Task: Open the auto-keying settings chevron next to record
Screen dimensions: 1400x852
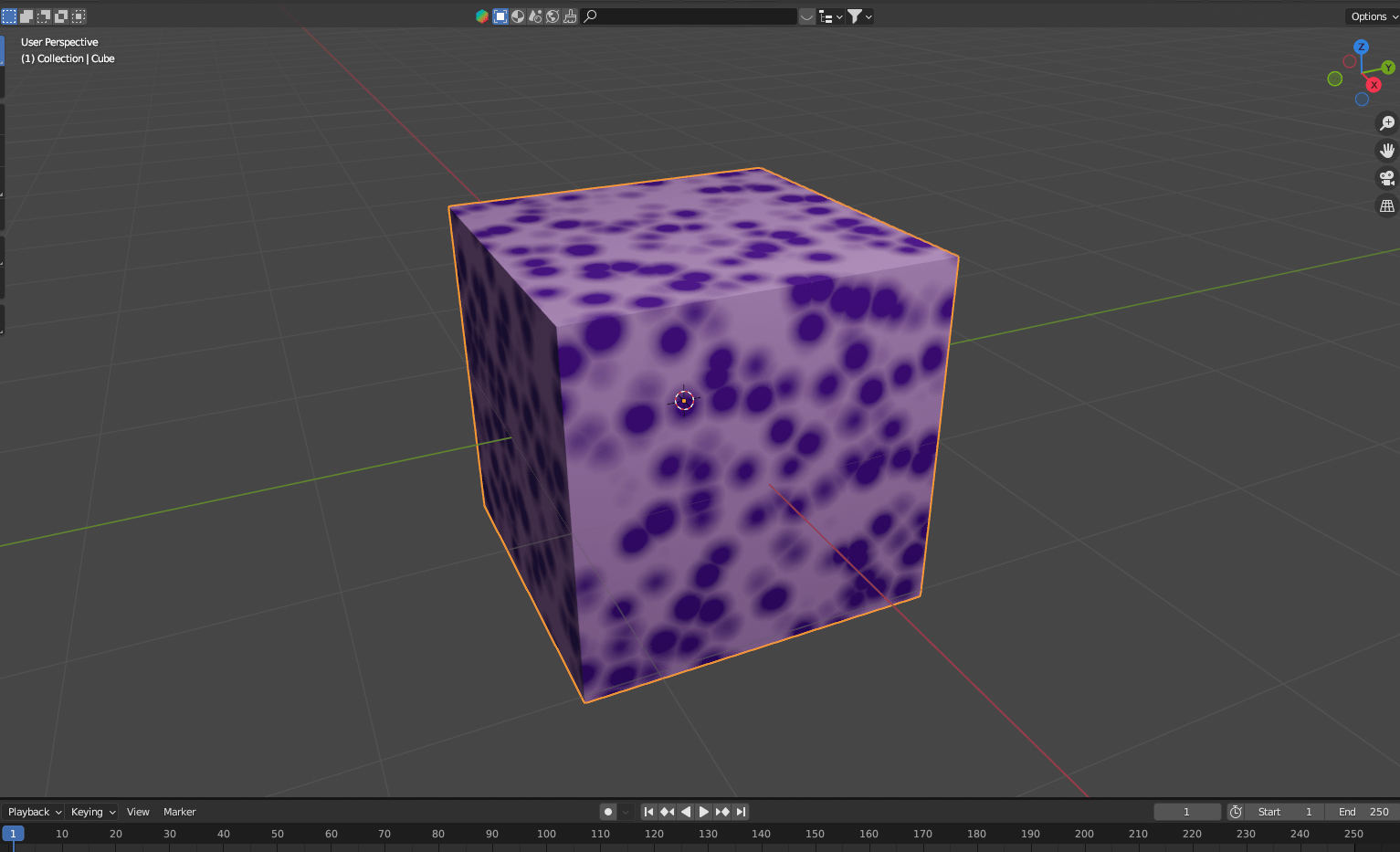Action: point(625,811)
